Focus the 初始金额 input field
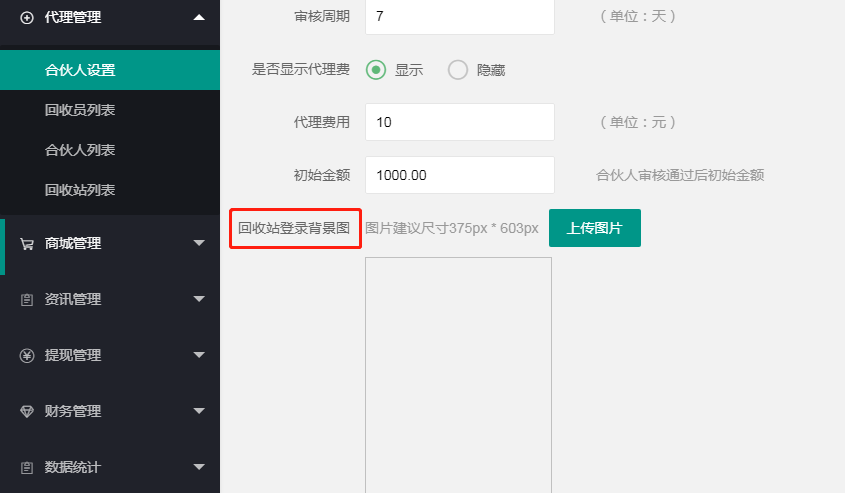845x493 pixels. click(460, 175)
